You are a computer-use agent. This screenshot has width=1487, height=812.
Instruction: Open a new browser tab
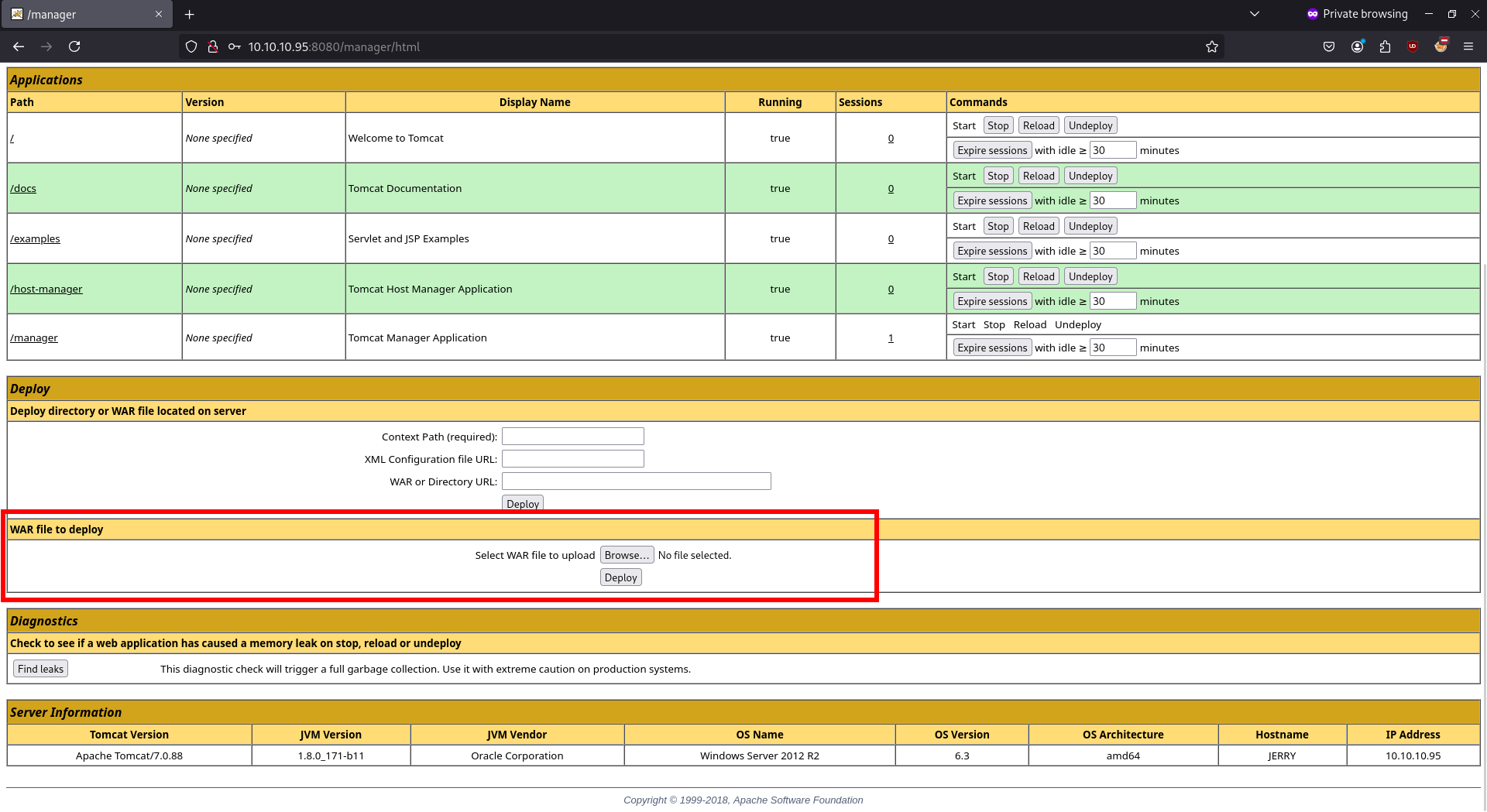coord(189,14)
